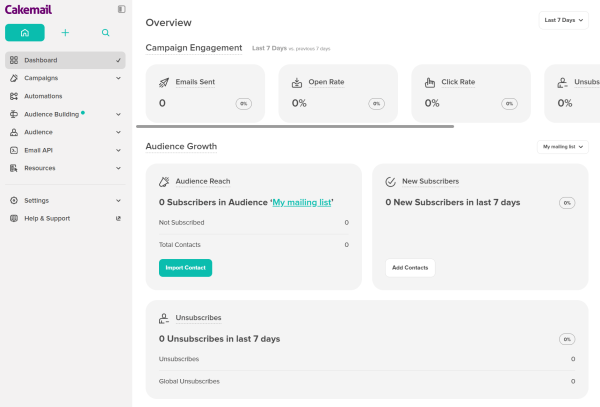
Task: Click the Open Rate label
Action: pos(326,82)
